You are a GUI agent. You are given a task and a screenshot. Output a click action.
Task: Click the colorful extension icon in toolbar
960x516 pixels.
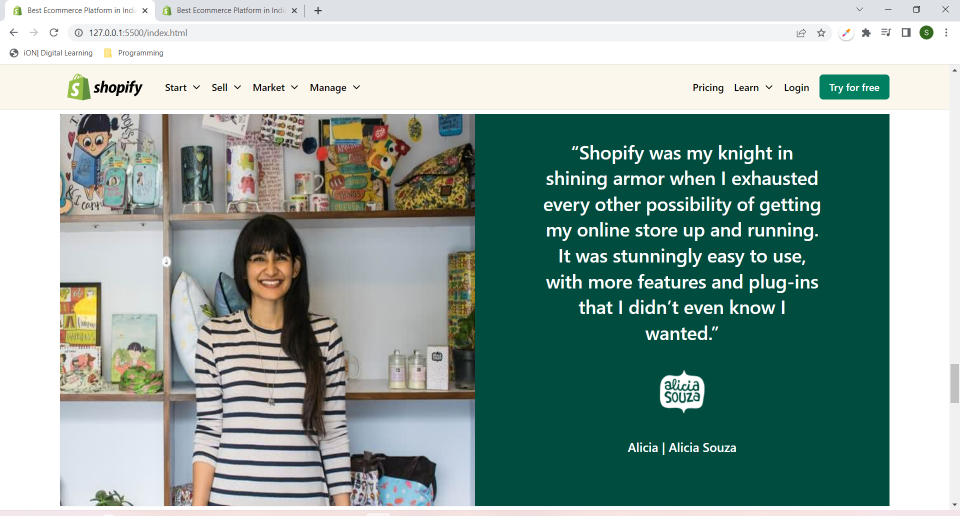tap(846, 33)
